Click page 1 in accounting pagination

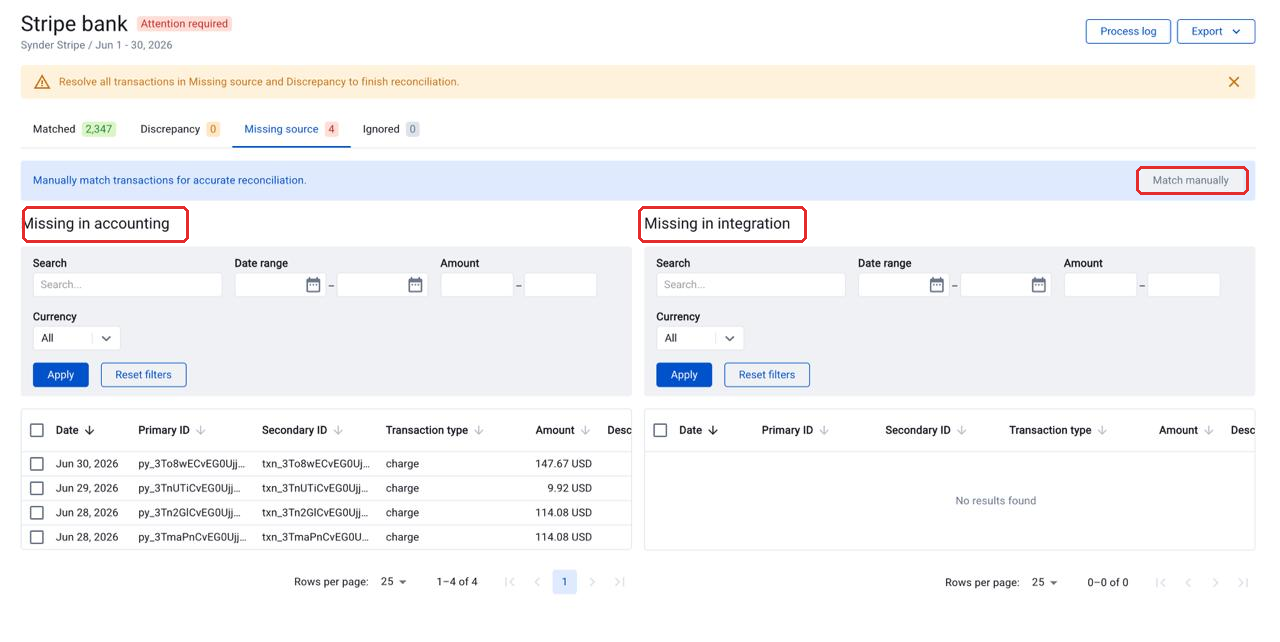(565, 582)
